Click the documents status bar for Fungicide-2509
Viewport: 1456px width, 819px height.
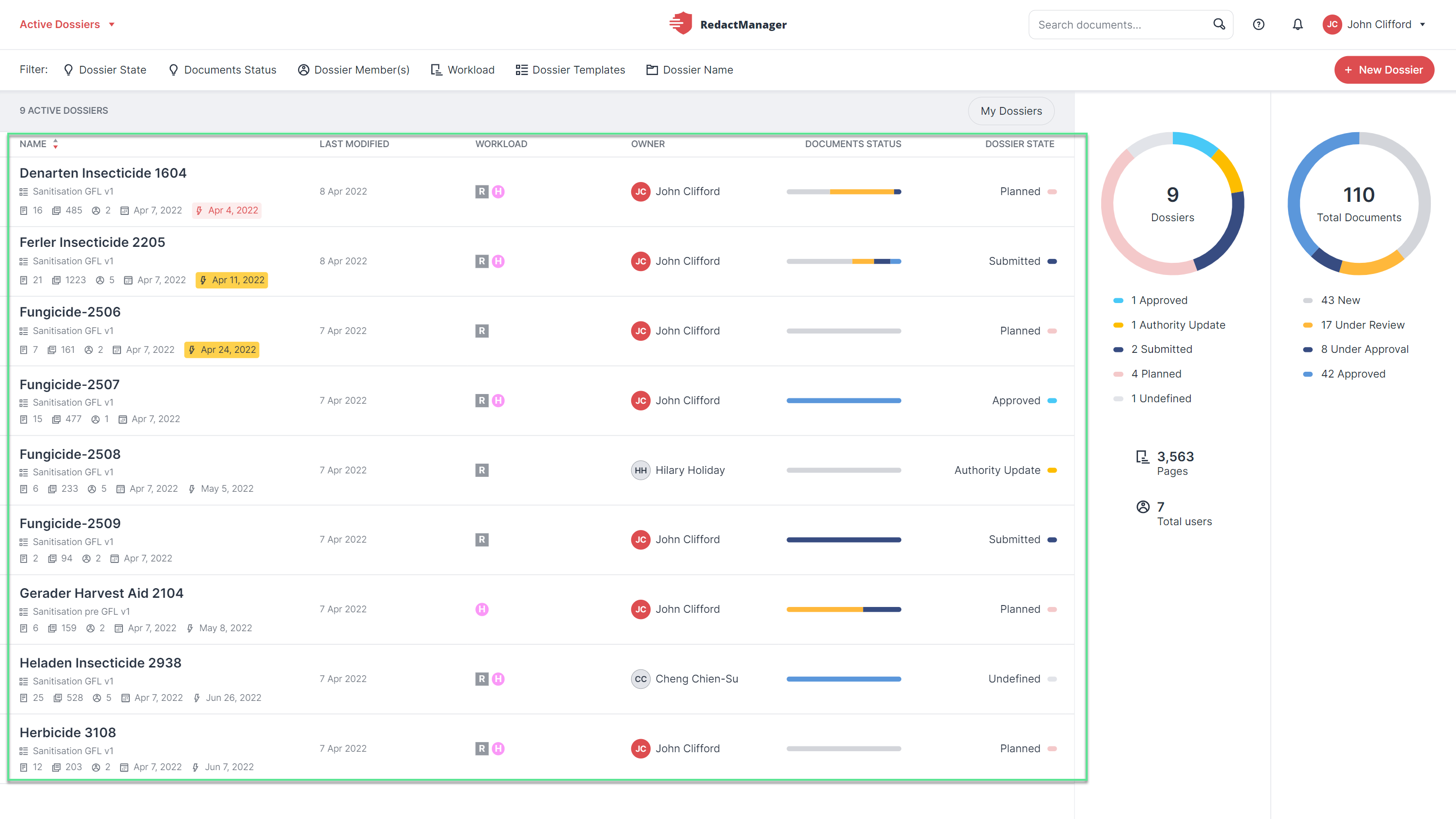[x=844, y=540]
